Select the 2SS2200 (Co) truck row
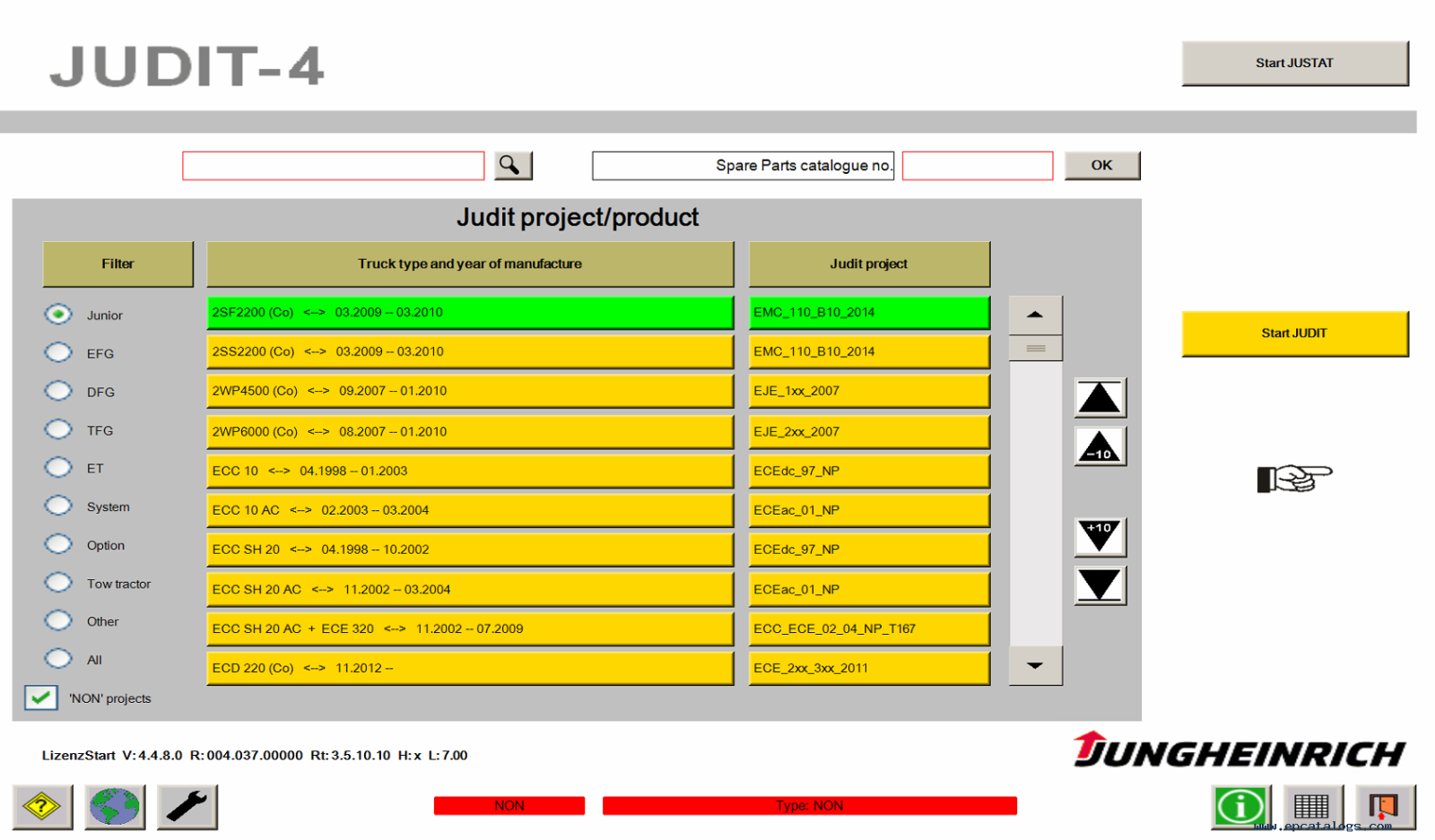 [470, 352]
